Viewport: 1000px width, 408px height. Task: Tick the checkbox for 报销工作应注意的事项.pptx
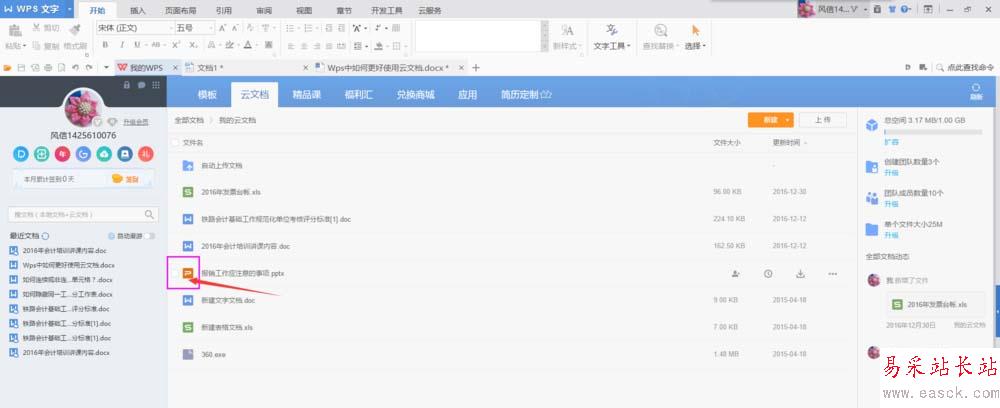click(x=175, y=273)
